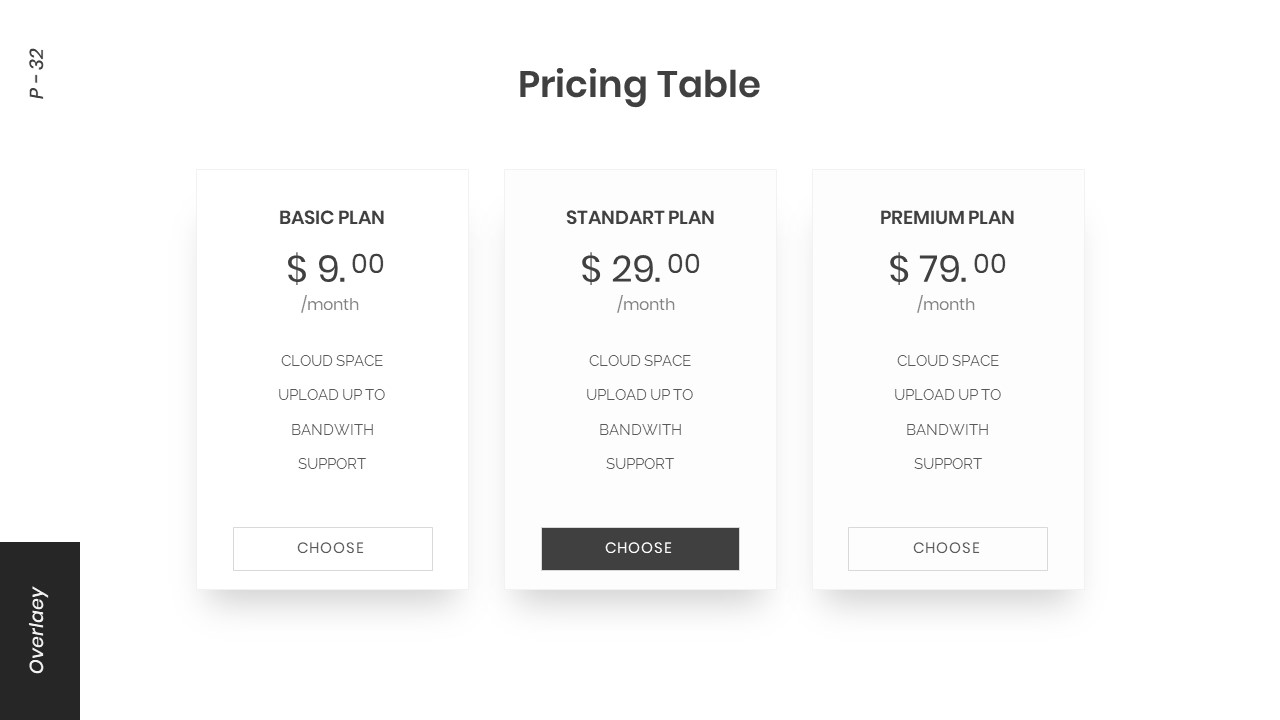Click /month under the Premium Plan price

click(x=946, y=304)
